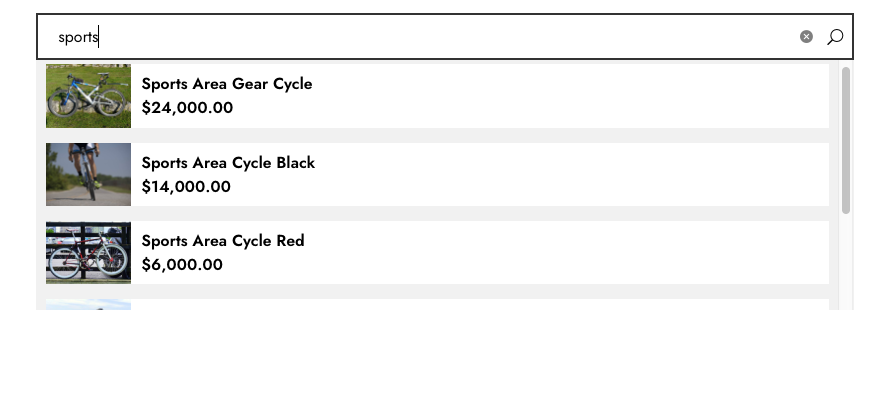Clear the search text with the X icon
The image size is (878, 398).
click(x=806, y=37)
